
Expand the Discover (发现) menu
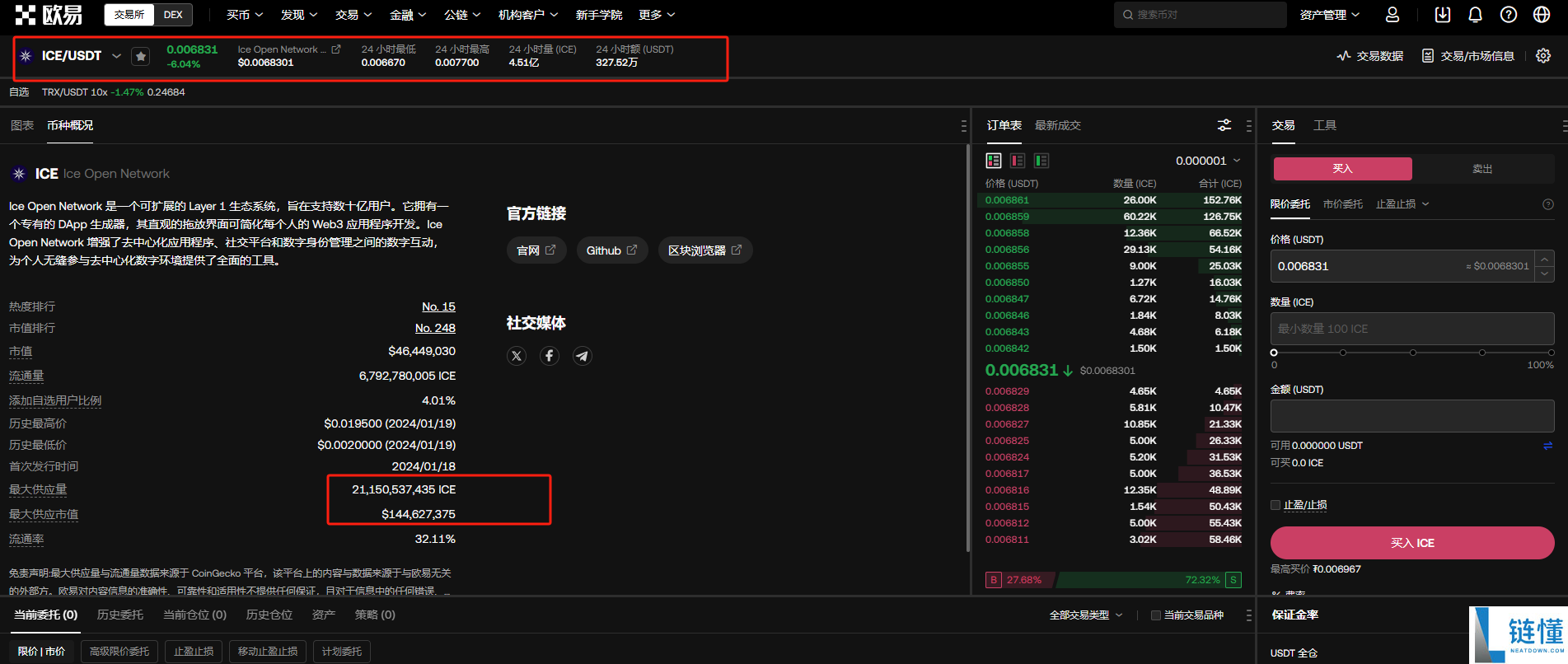[299, 15]
